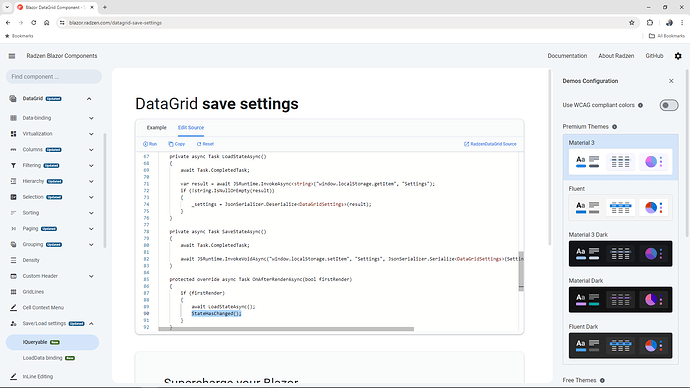Open the hamburger navigation menu
690x388 pixels.
click(12, 56)
